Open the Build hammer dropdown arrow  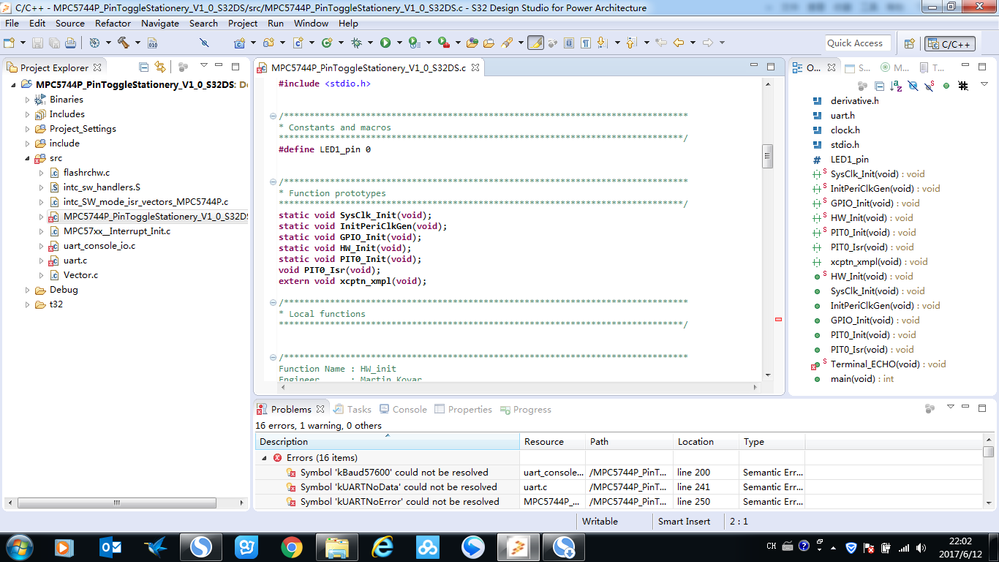137,43
